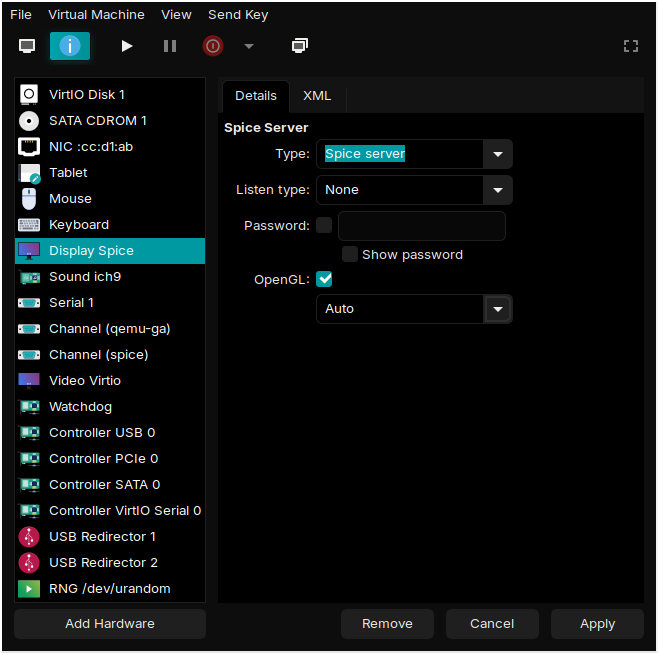The height and width of the screenshot is (653, 658).
Task: Switch to the Details tab
Action: [x=256, y=96]
